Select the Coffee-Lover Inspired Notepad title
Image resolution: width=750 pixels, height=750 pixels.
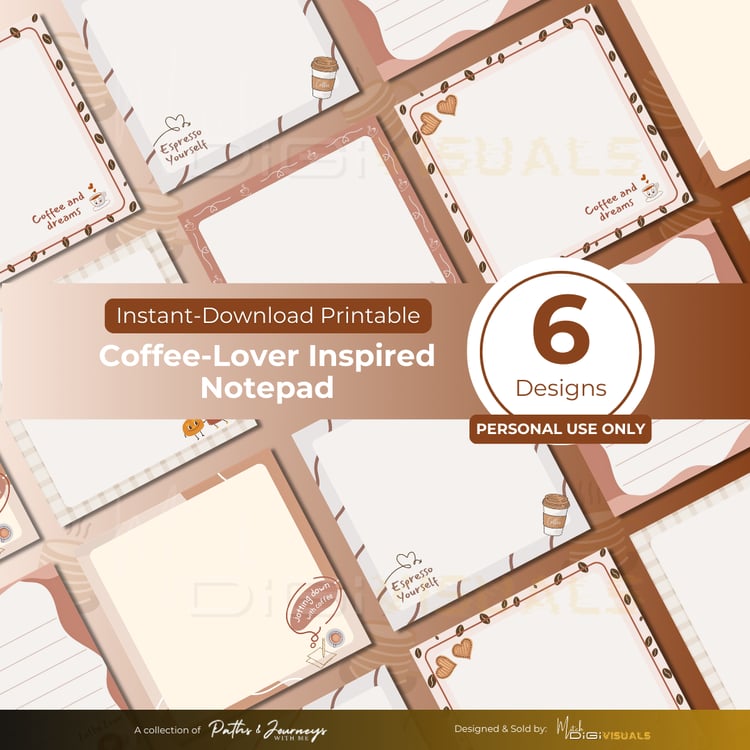267,371
